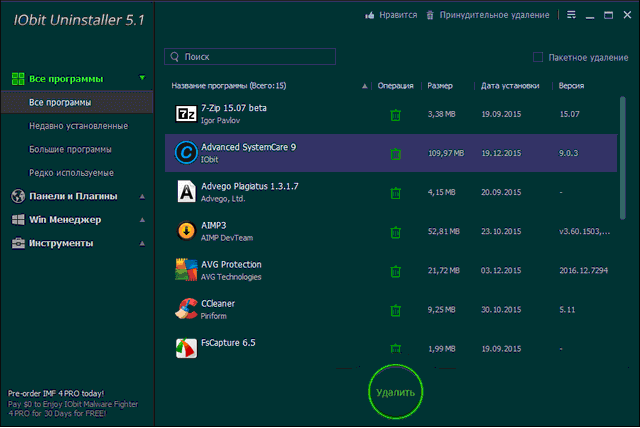Select the AIMP3 row name text
640x428 pixels.
pyautogui.click(x=214, y=226)
